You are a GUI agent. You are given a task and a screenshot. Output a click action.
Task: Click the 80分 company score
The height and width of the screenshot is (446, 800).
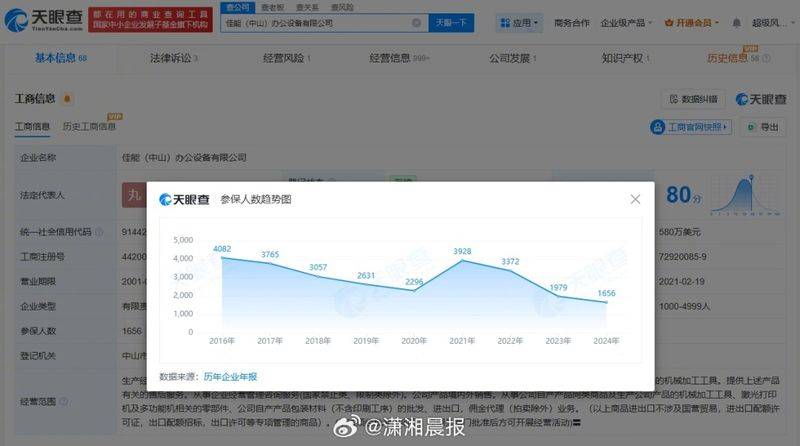tap(684, 195)
